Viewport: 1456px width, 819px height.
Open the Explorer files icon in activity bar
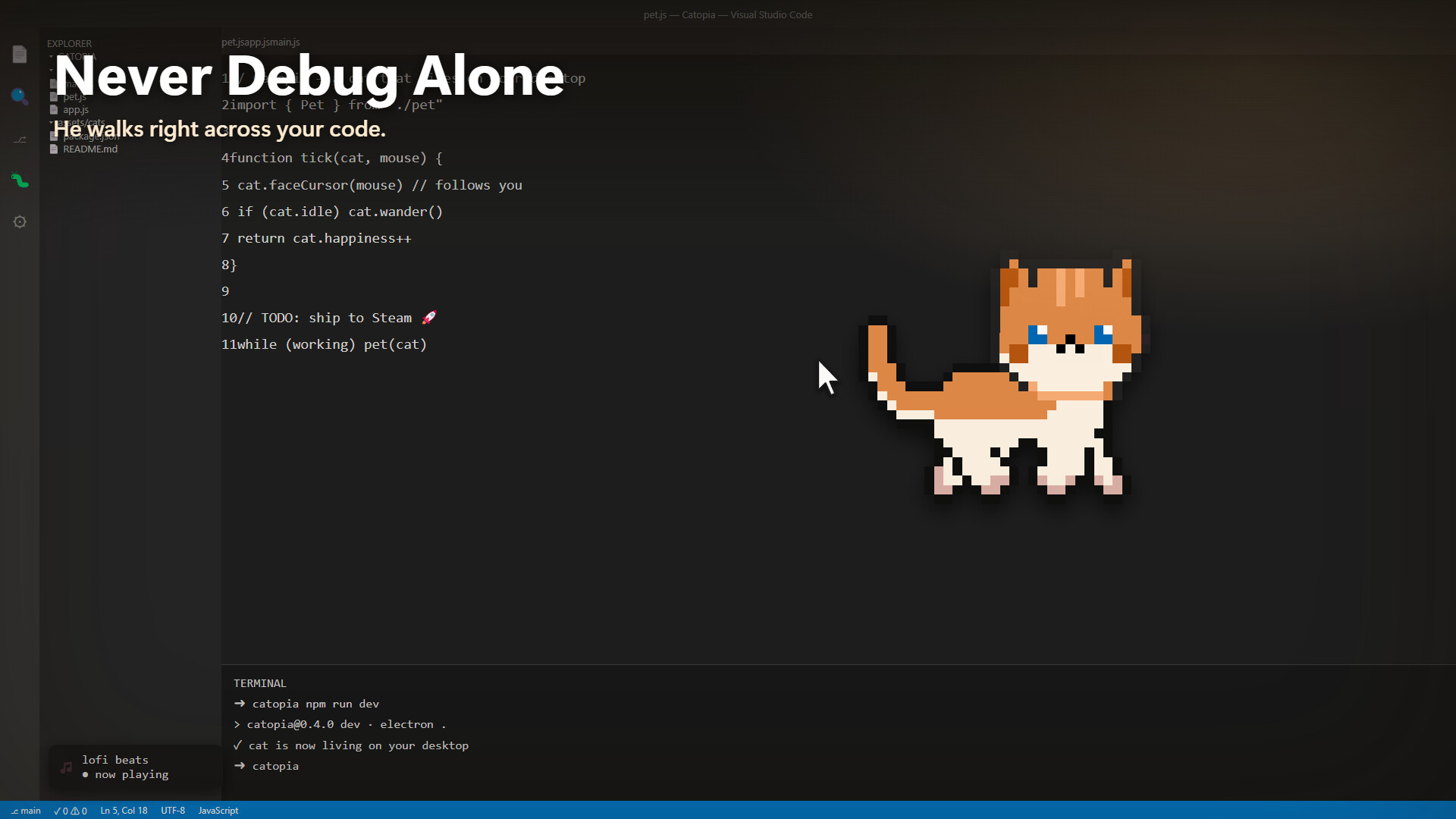click(20, 55)
